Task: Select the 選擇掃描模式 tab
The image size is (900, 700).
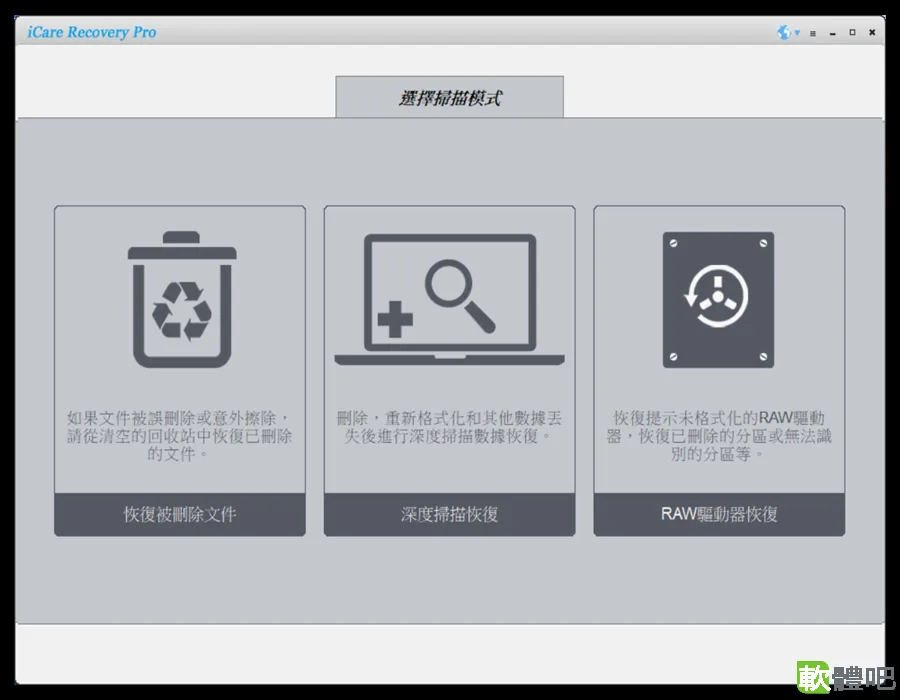Action: [449, 97]
